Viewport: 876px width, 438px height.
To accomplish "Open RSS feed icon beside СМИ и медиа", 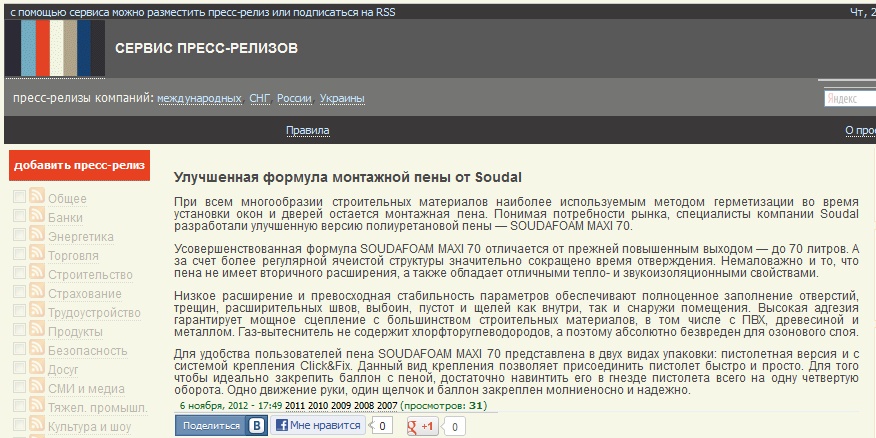I will (37, 385).
